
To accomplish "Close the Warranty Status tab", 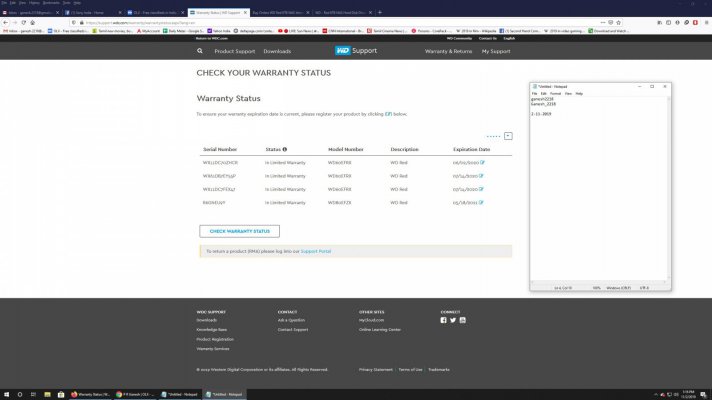I will [245, 13].
